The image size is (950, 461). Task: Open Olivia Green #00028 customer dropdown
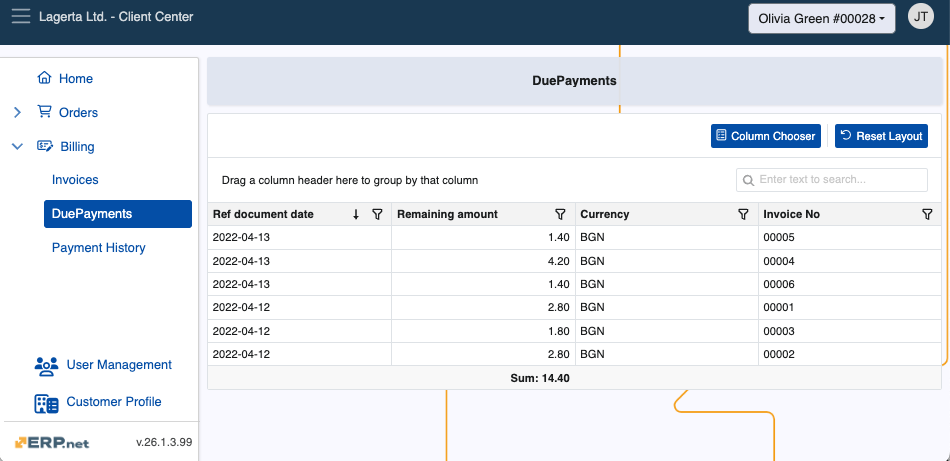tap(822, 19)
